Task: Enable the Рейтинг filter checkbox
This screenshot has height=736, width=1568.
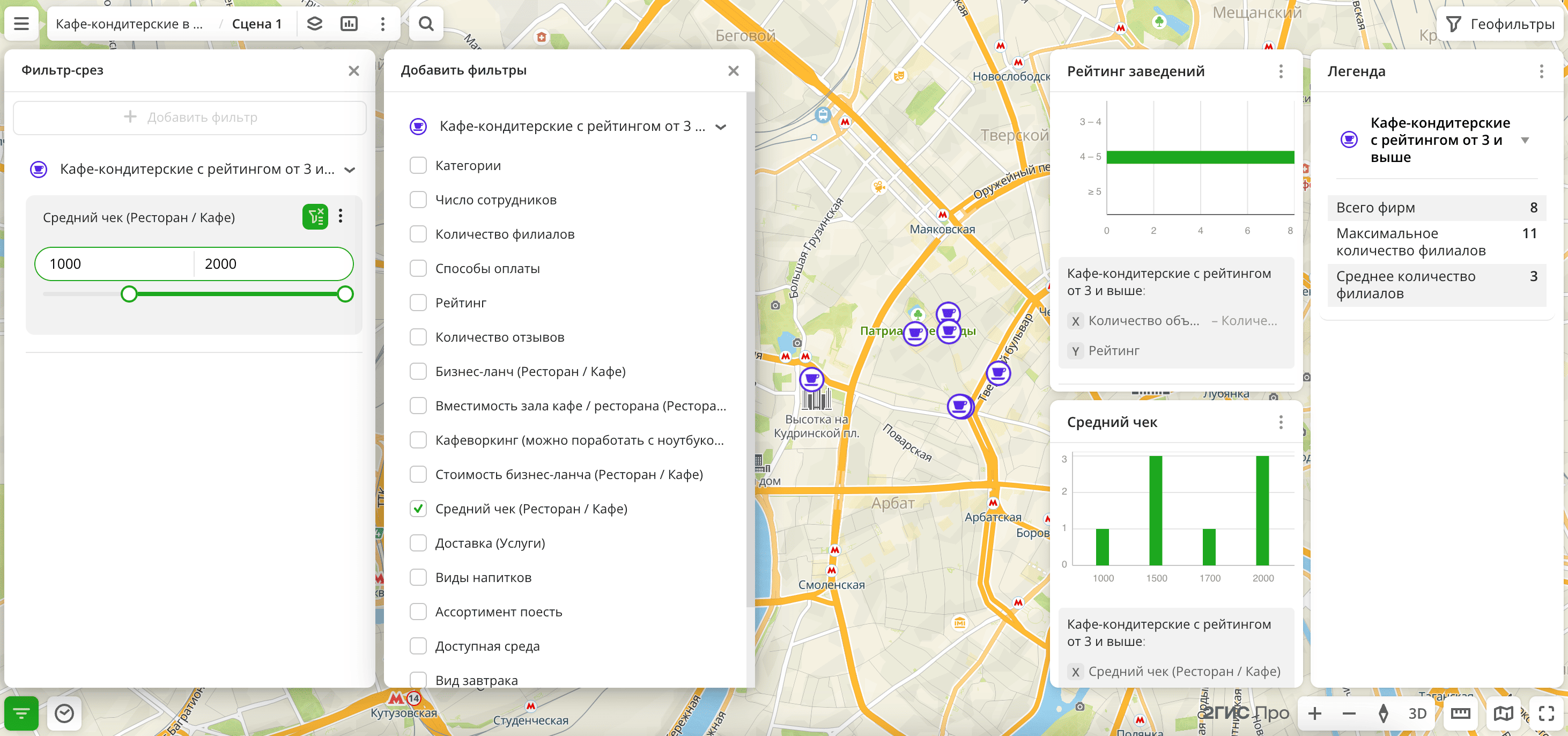Action: pyautogui.click(x=418, y=303)
